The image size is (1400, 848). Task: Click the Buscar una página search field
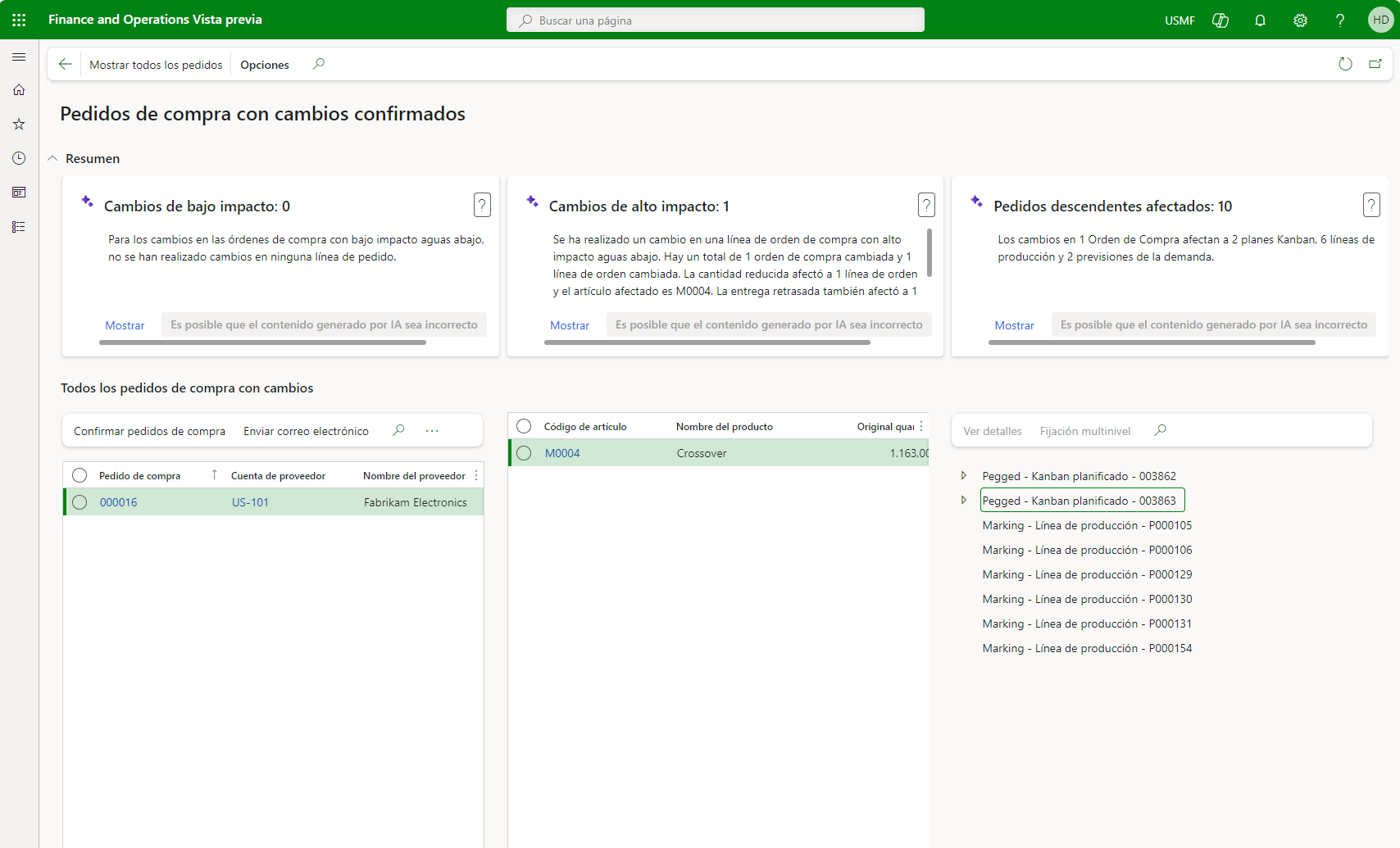(715, 20)
